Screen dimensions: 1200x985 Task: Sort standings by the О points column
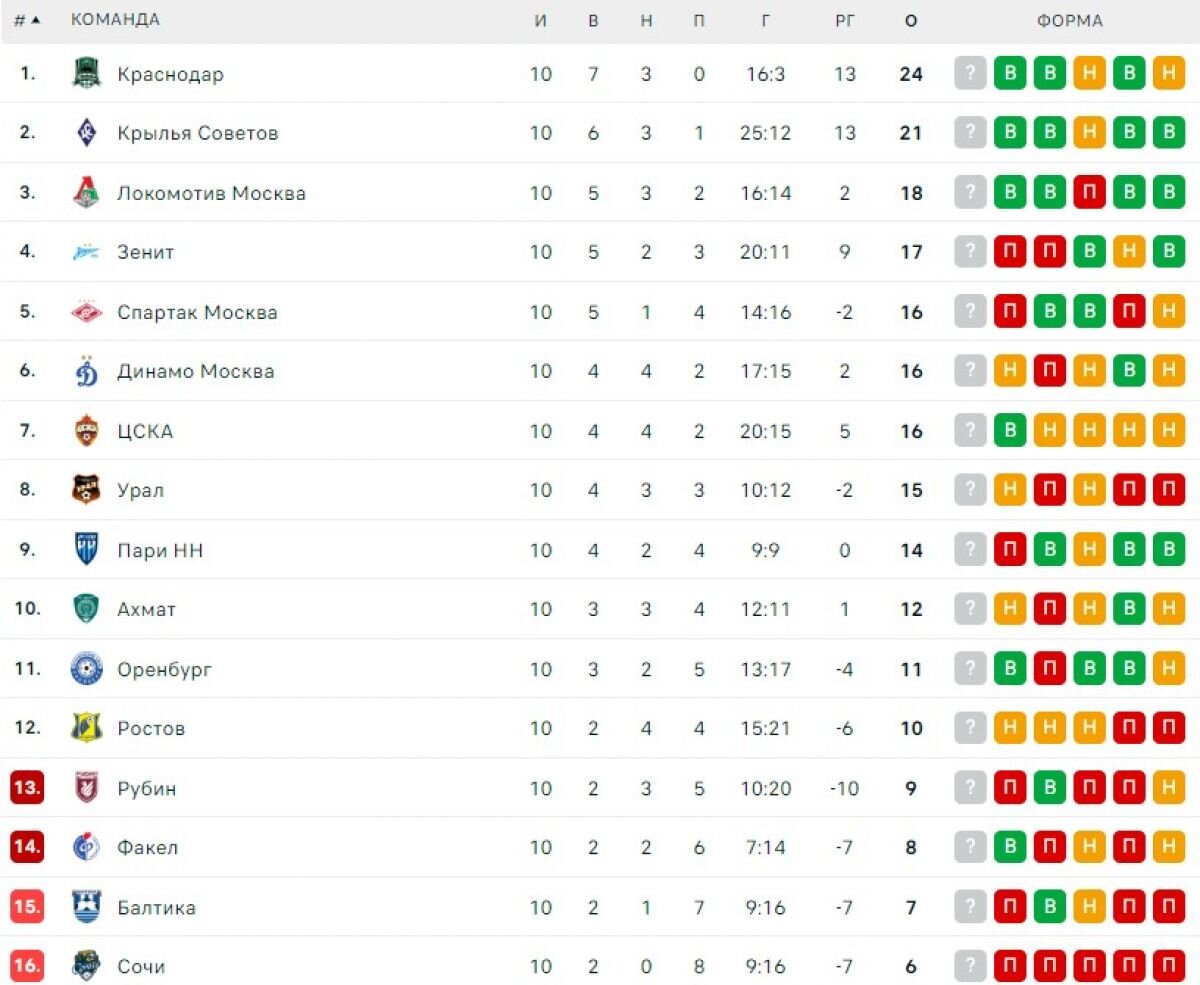coord(910,21)
